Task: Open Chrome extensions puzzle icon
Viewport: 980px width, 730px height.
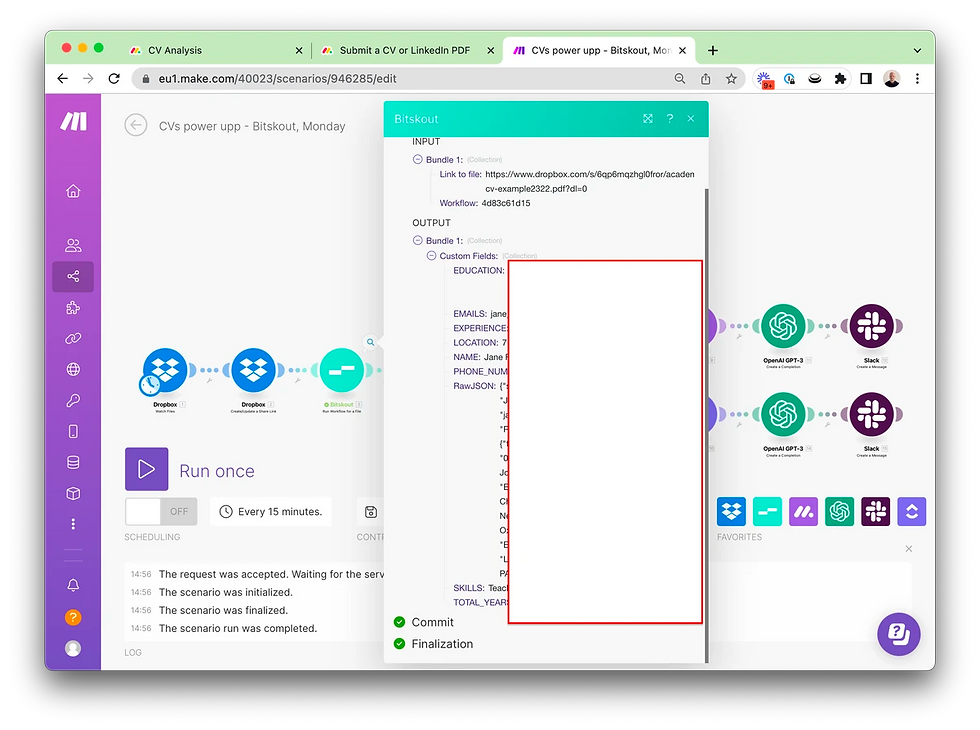Action: (840, 79)
